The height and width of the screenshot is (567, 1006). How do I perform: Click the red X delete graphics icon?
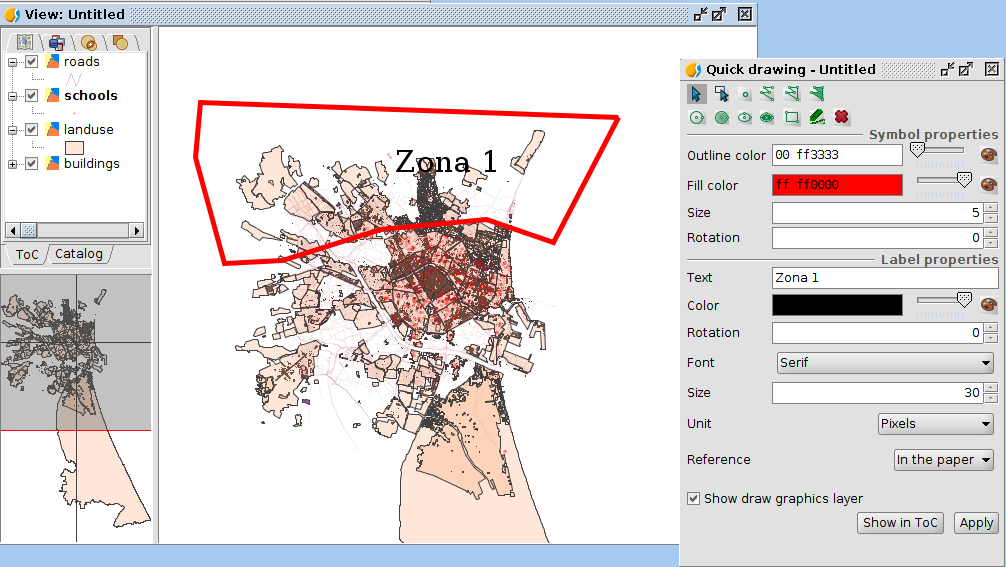click(842, 117)
